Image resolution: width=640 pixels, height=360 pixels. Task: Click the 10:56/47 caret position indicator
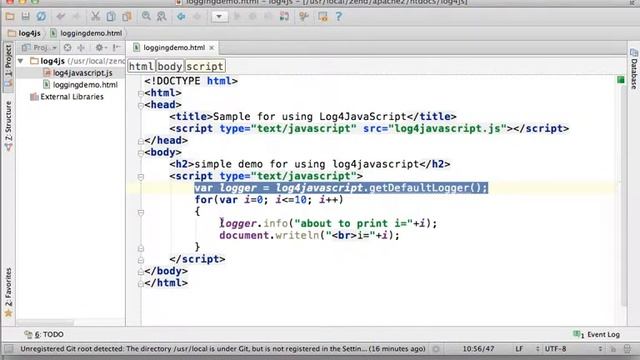click(478, 349)
